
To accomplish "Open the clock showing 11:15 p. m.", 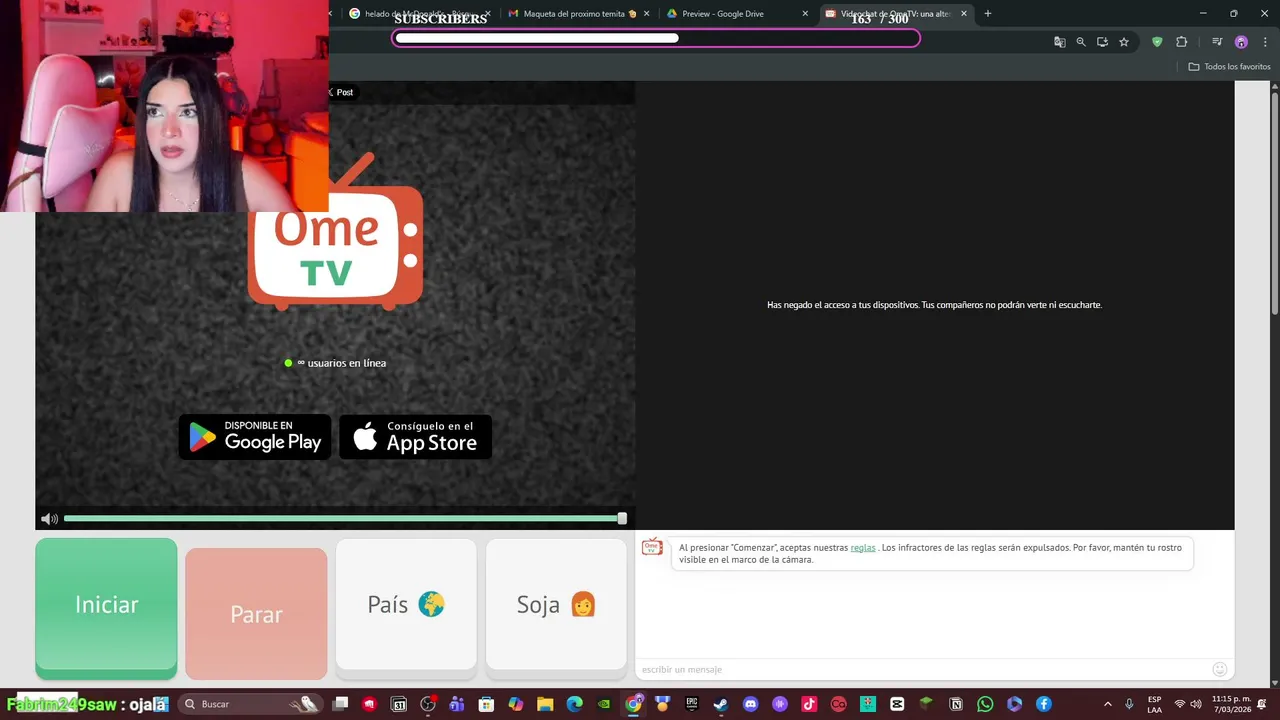I will click(1231, 704).
